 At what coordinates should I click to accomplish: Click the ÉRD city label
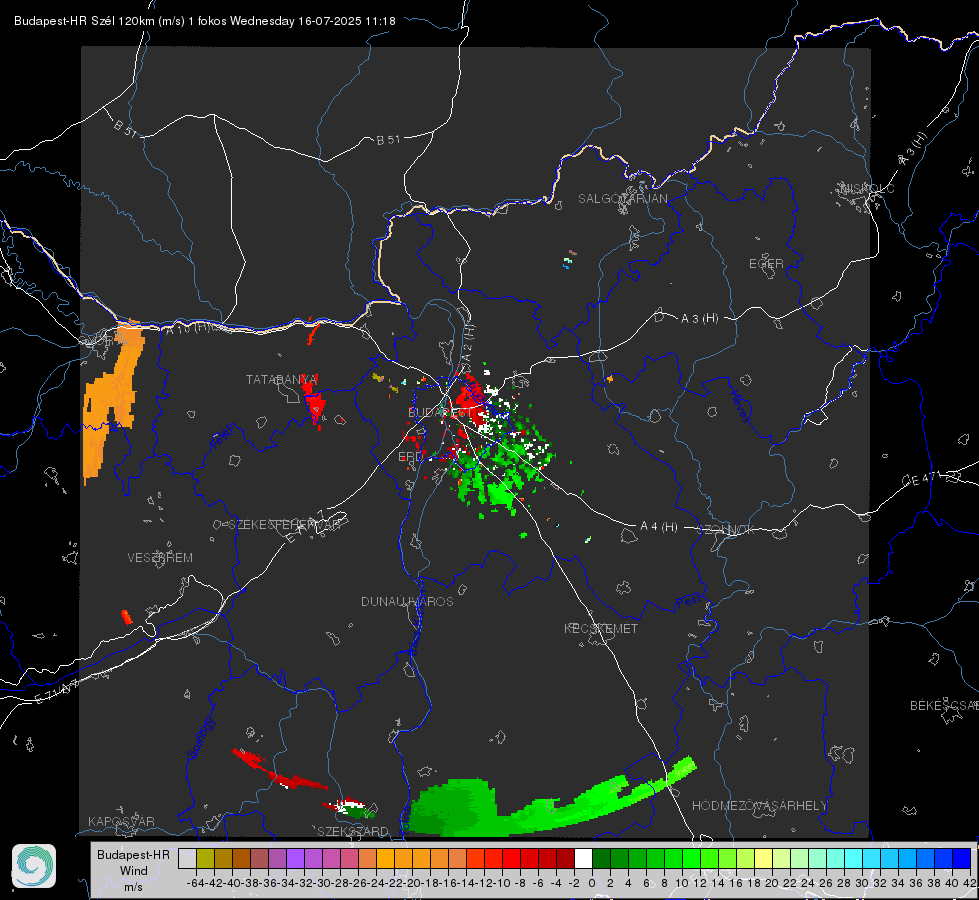[410, 457]
